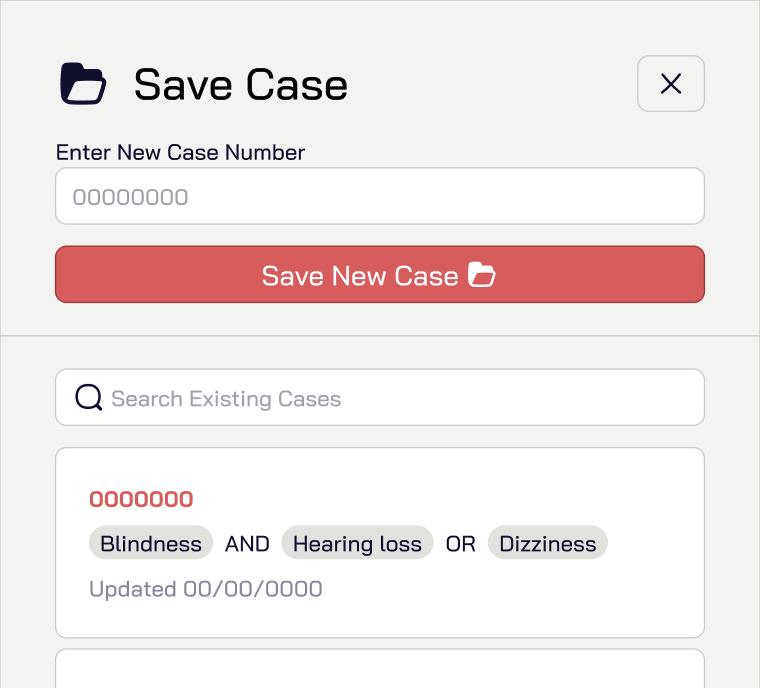The width and height of the screenshot is (760, 688).
Task: Click the 00000000 placeholder text
Action: [x=130, y=196]
